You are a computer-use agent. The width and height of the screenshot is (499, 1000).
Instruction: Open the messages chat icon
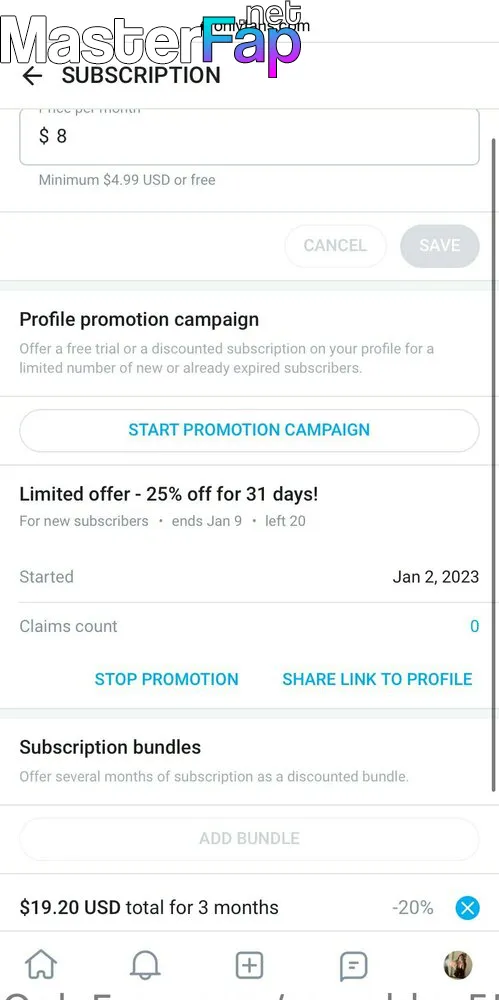point(353,966)
